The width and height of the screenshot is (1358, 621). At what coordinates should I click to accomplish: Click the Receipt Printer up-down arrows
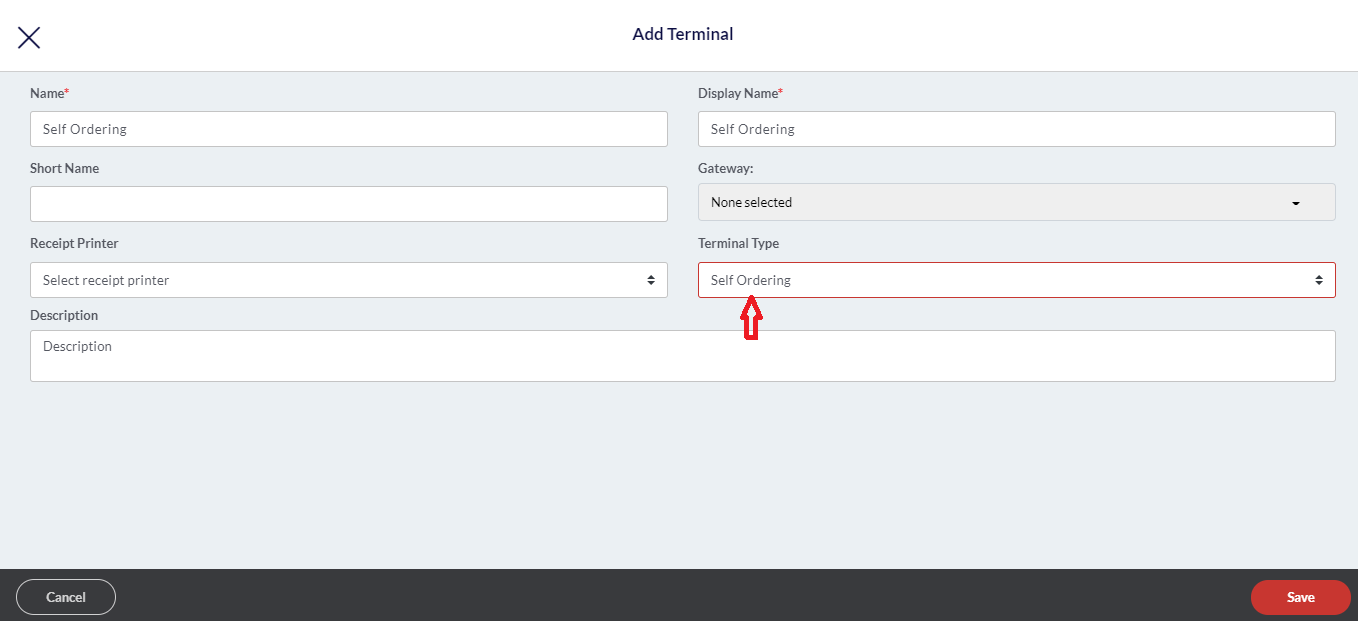(x=651, y=280)
